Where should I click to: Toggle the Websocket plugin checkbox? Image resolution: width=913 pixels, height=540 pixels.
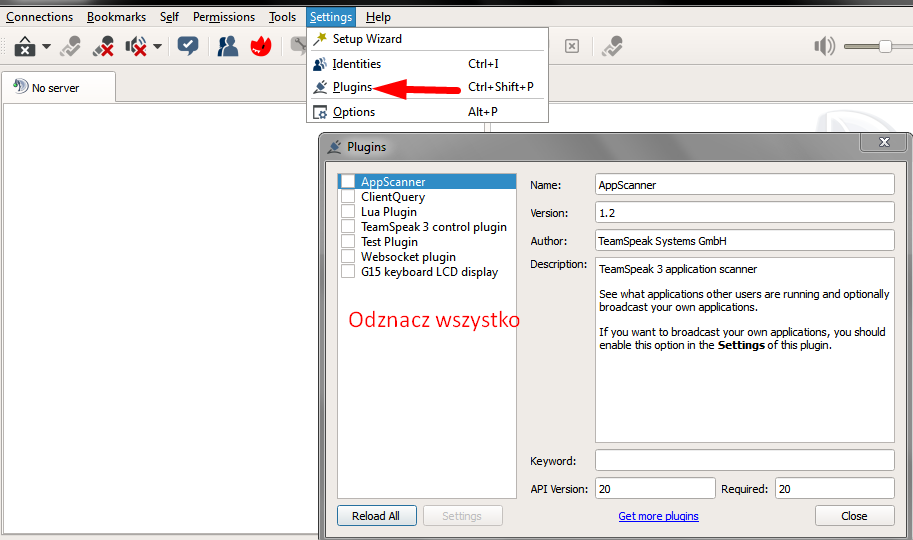click(x=348, y=256)
